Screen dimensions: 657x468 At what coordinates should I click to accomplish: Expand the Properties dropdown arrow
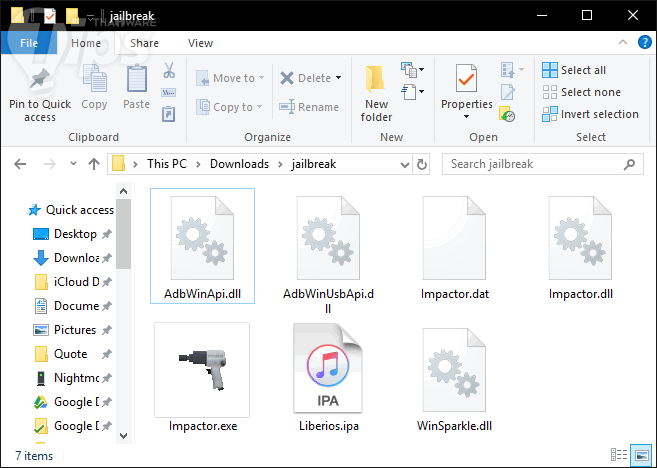[466, 117]
